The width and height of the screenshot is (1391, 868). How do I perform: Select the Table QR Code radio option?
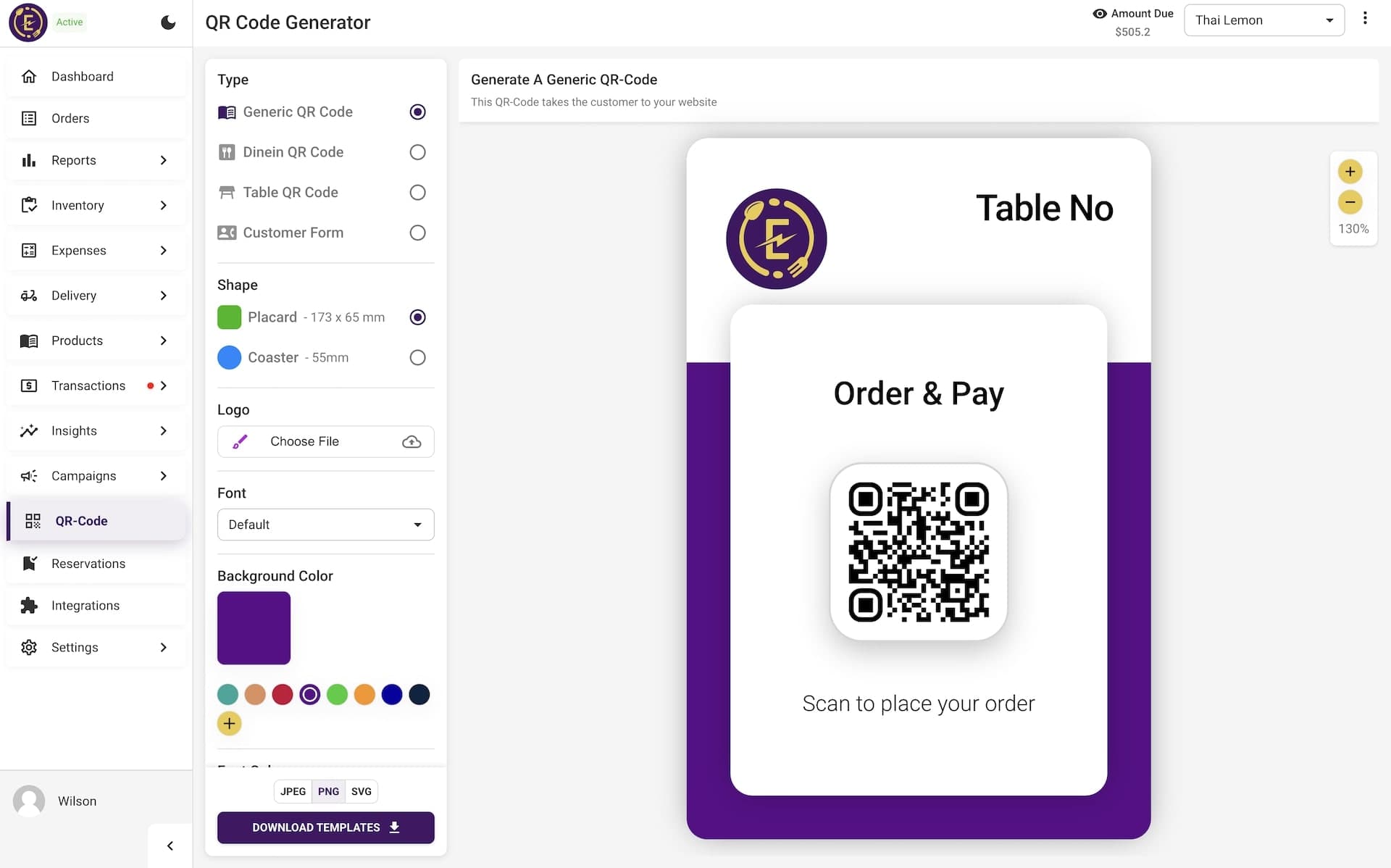(417, 193)
